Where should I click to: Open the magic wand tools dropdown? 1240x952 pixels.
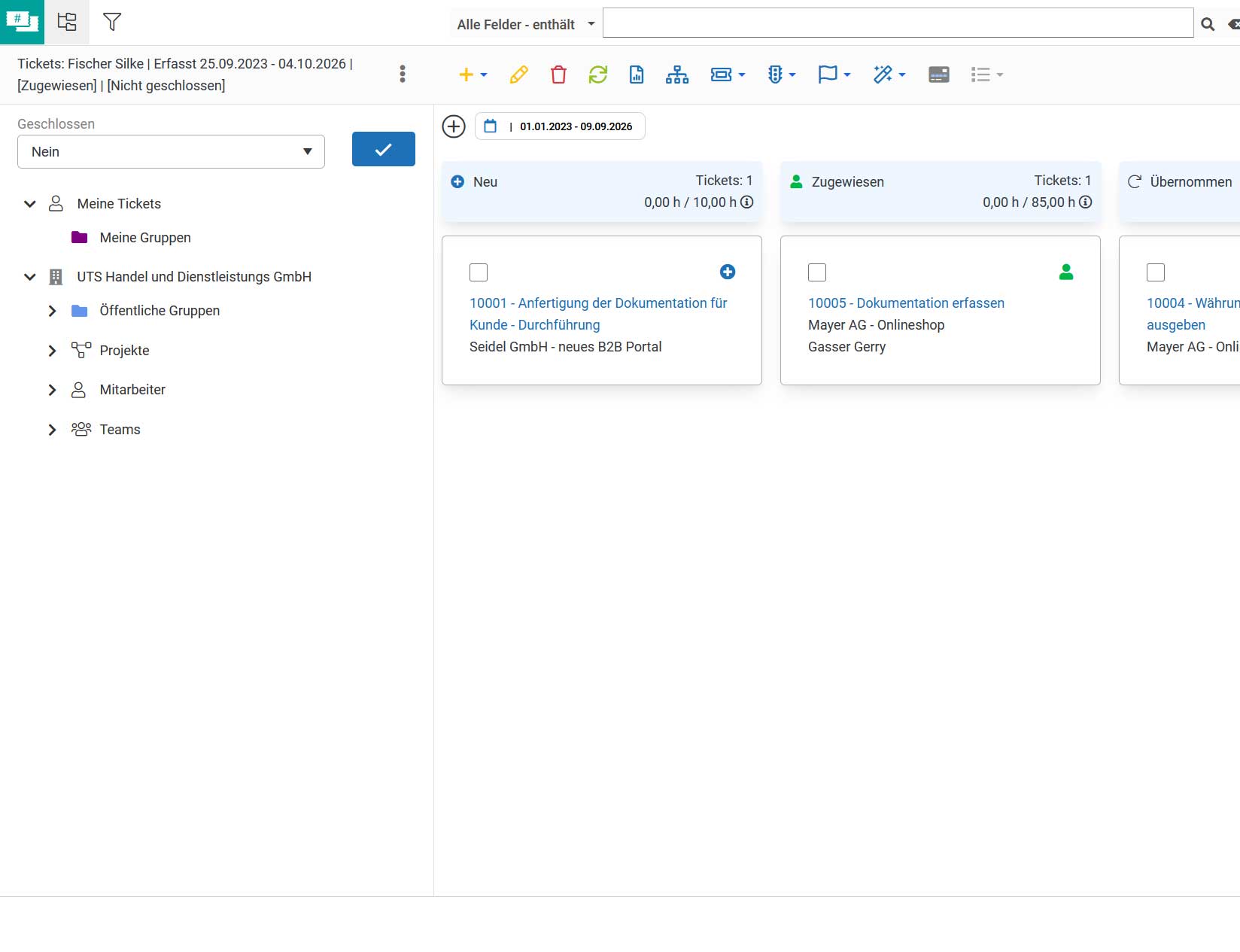tap(889, 75)
